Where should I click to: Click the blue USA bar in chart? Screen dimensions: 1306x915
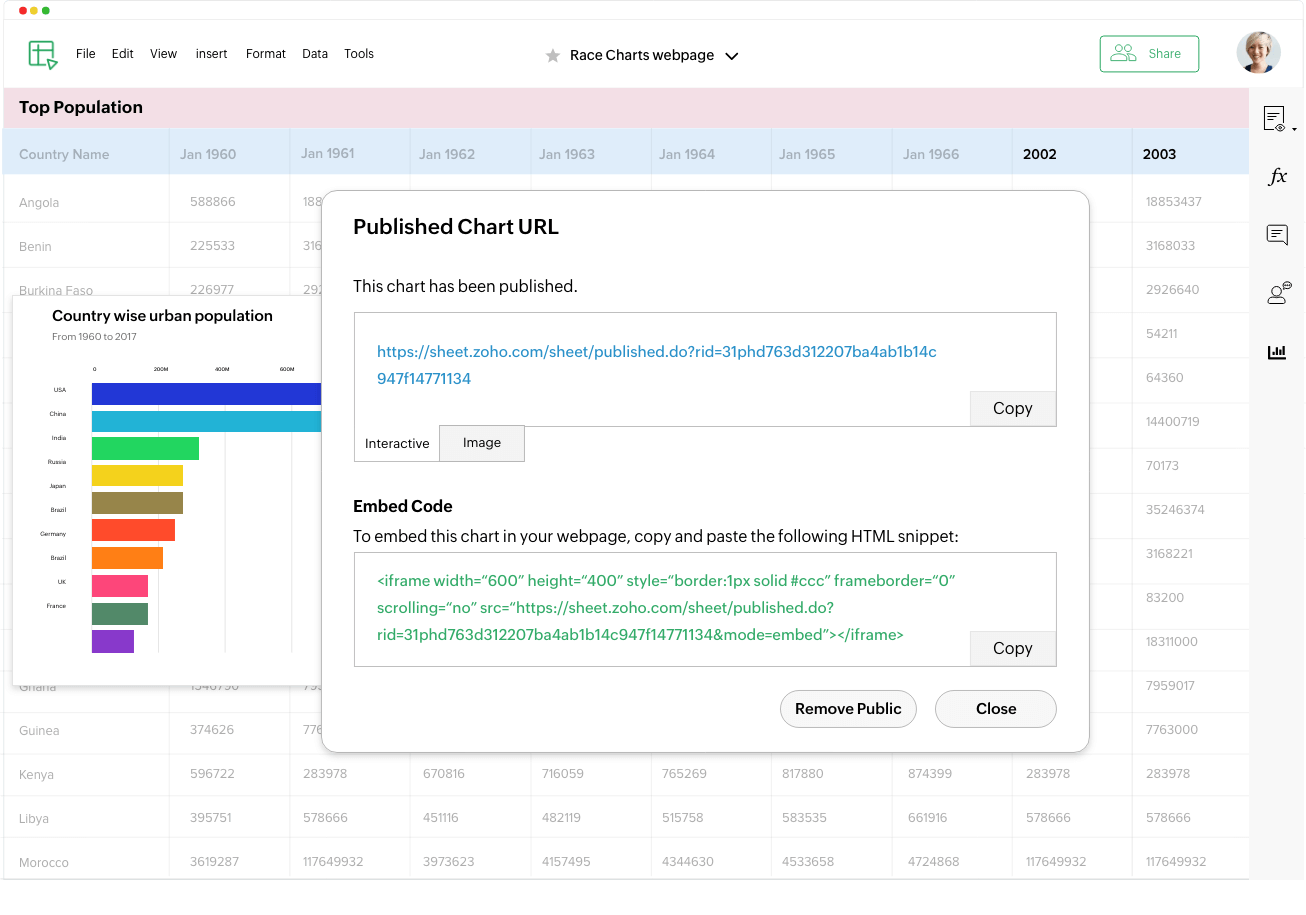[206, 394]
